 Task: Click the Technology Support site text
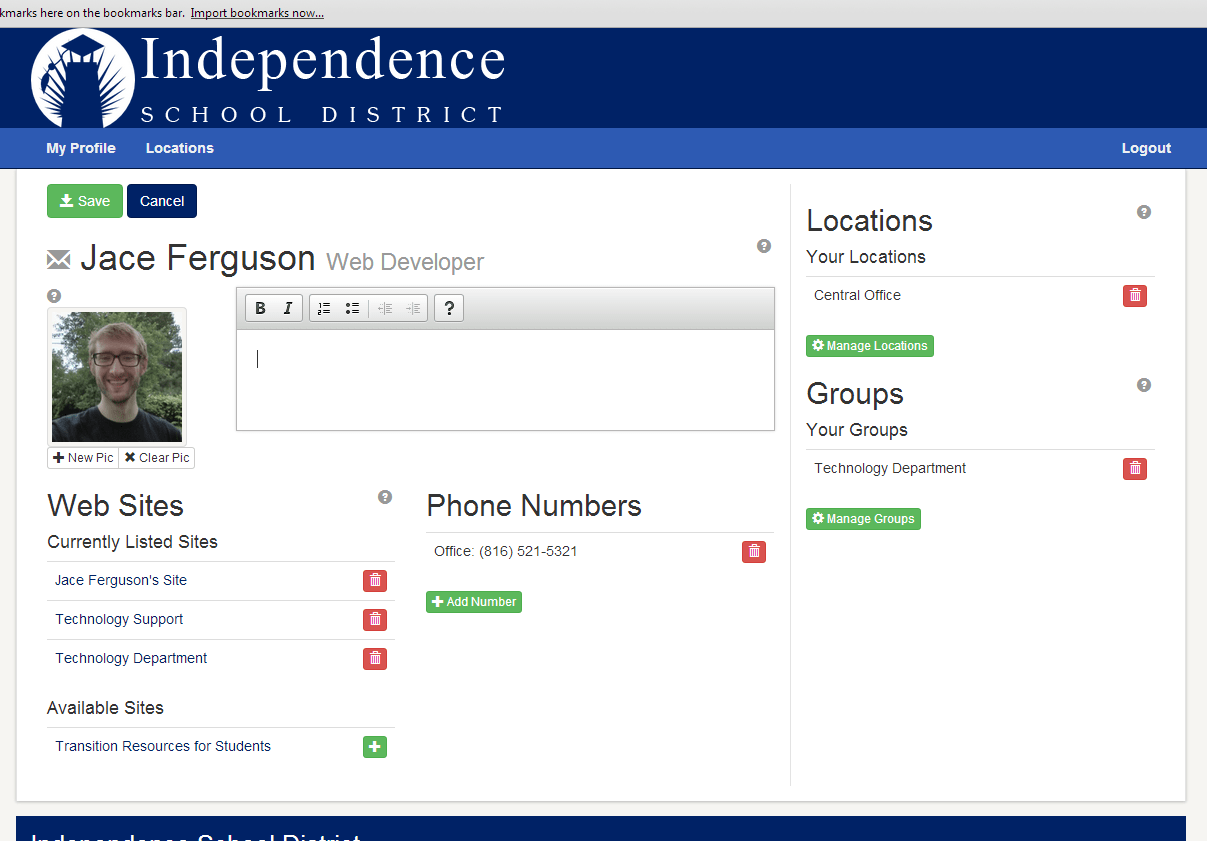pos(119,619)
